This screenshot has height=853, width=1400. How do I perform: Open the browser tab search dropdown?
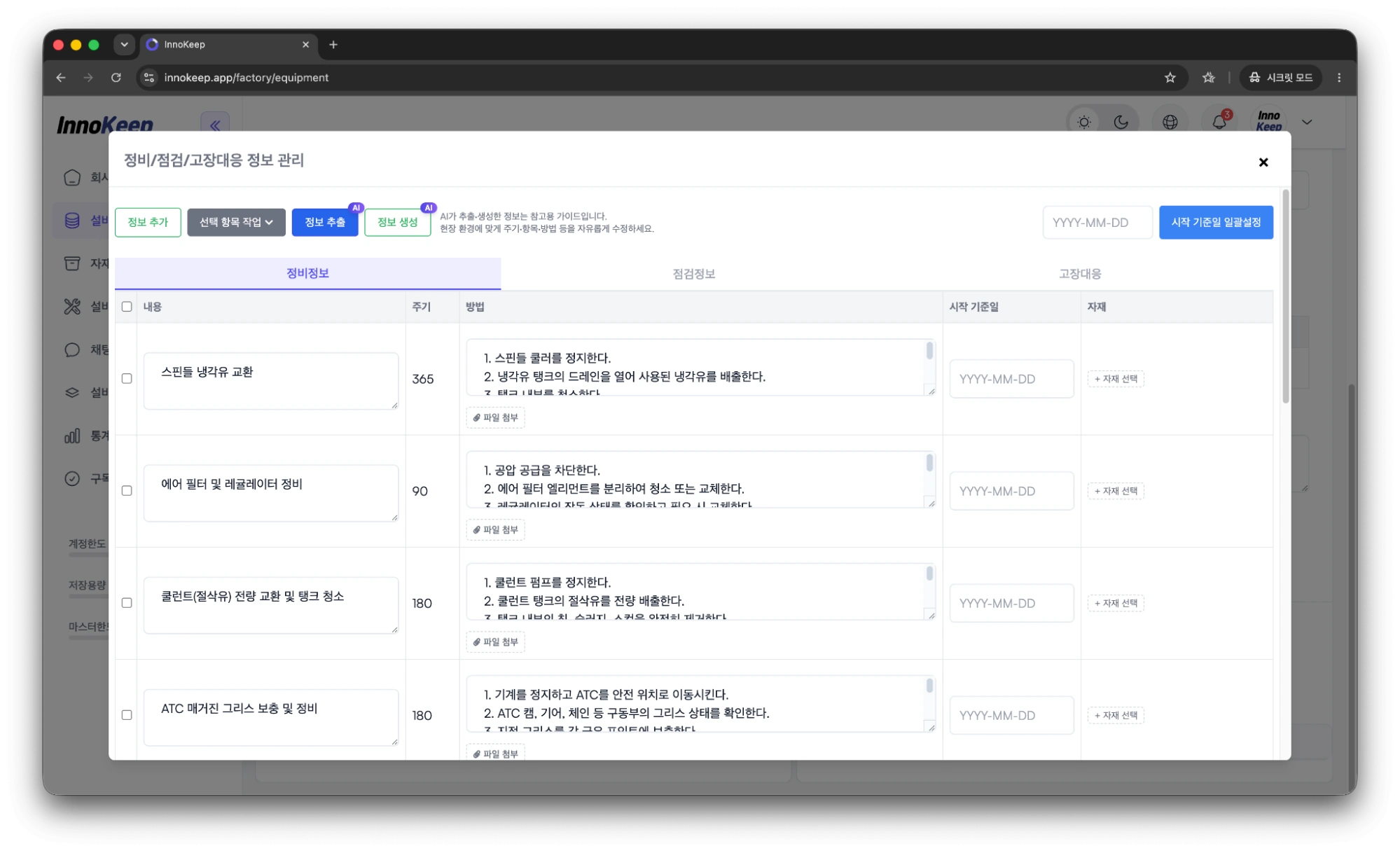124,45
